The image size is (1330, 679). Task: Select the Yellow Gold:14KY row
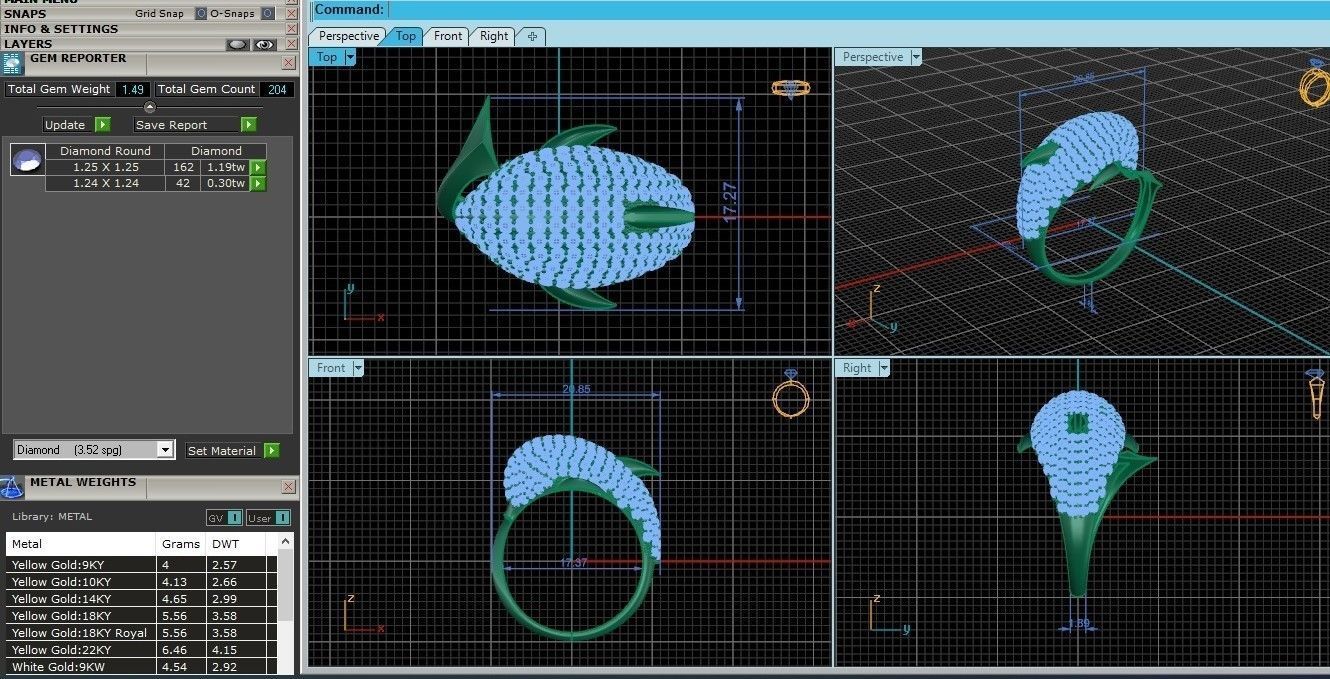[x=142, y=599]
